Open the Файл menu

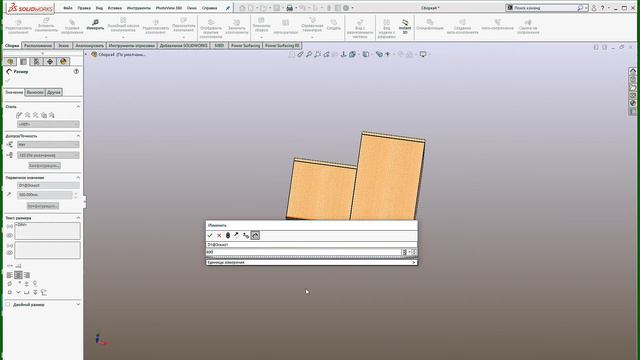click(68, 8)
